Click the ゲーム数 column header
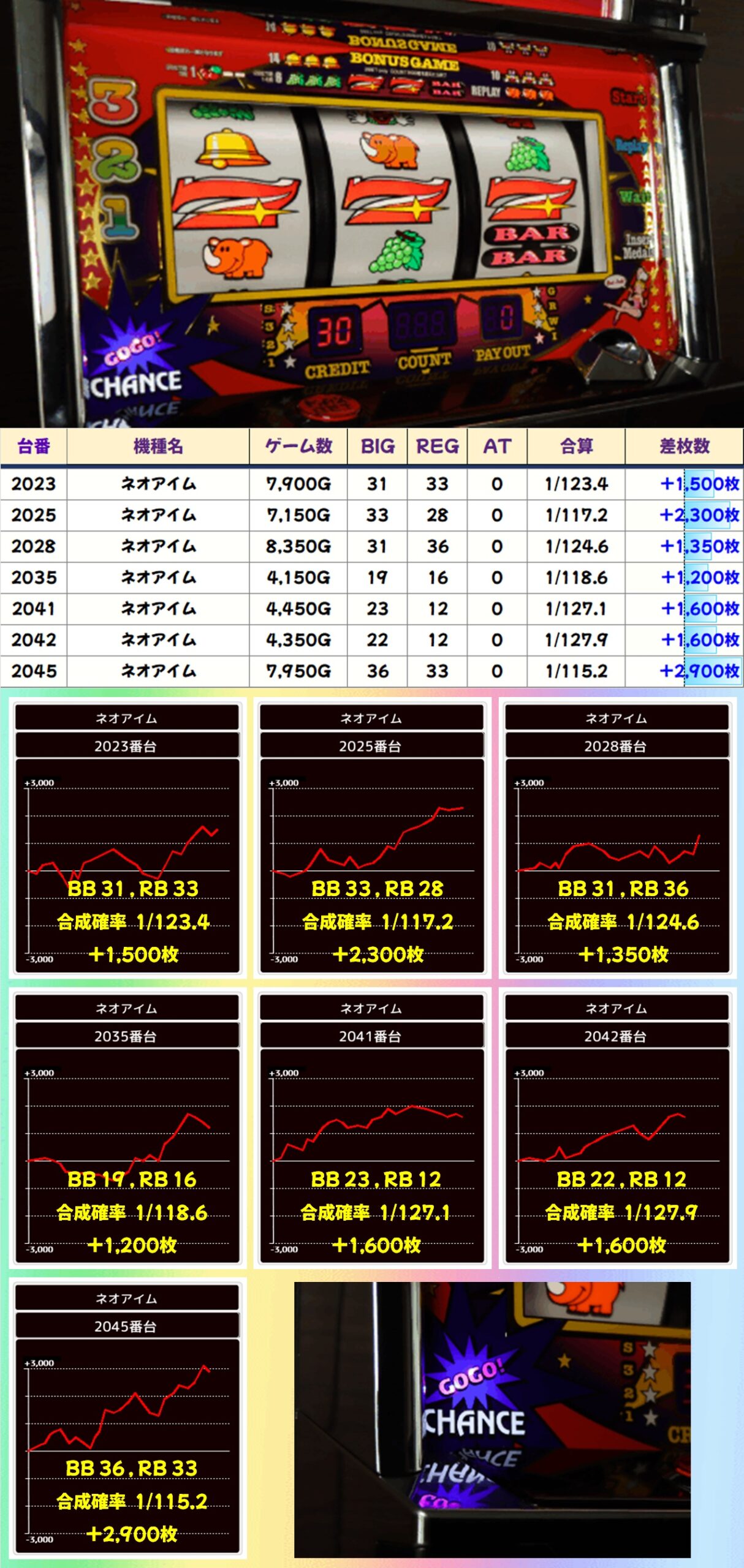 tap(298, 446)
